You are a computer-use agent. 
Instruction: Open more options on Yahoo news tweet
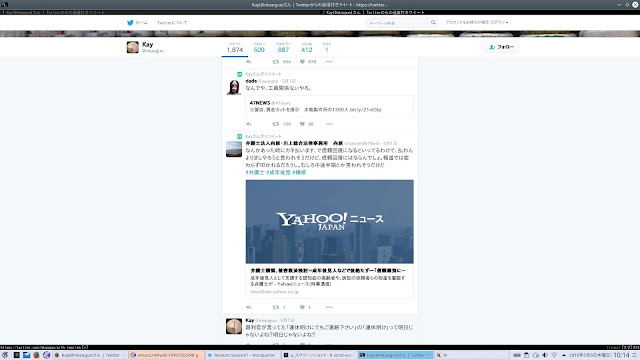tap(329, 307)
